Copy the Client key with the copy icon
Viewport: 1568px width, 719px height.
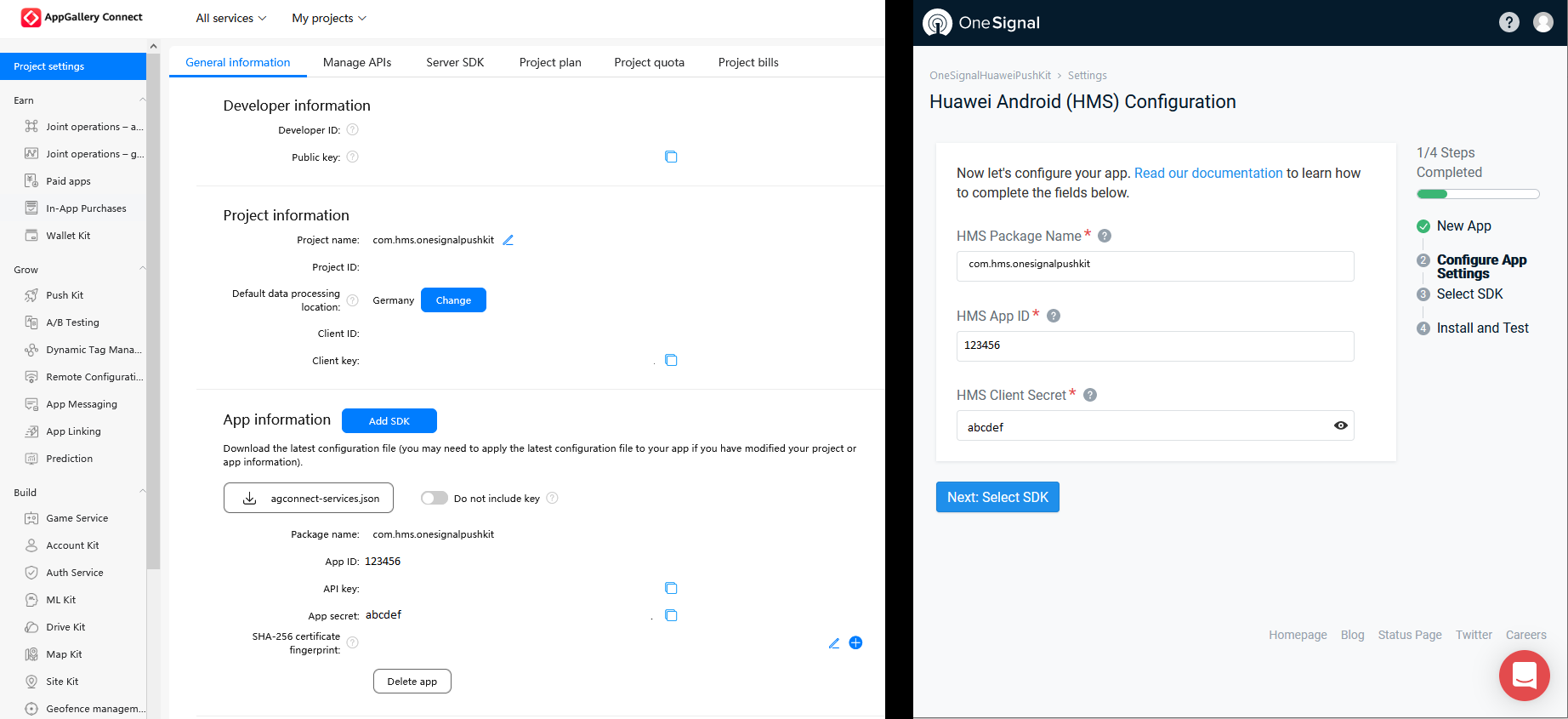point(671,360)
